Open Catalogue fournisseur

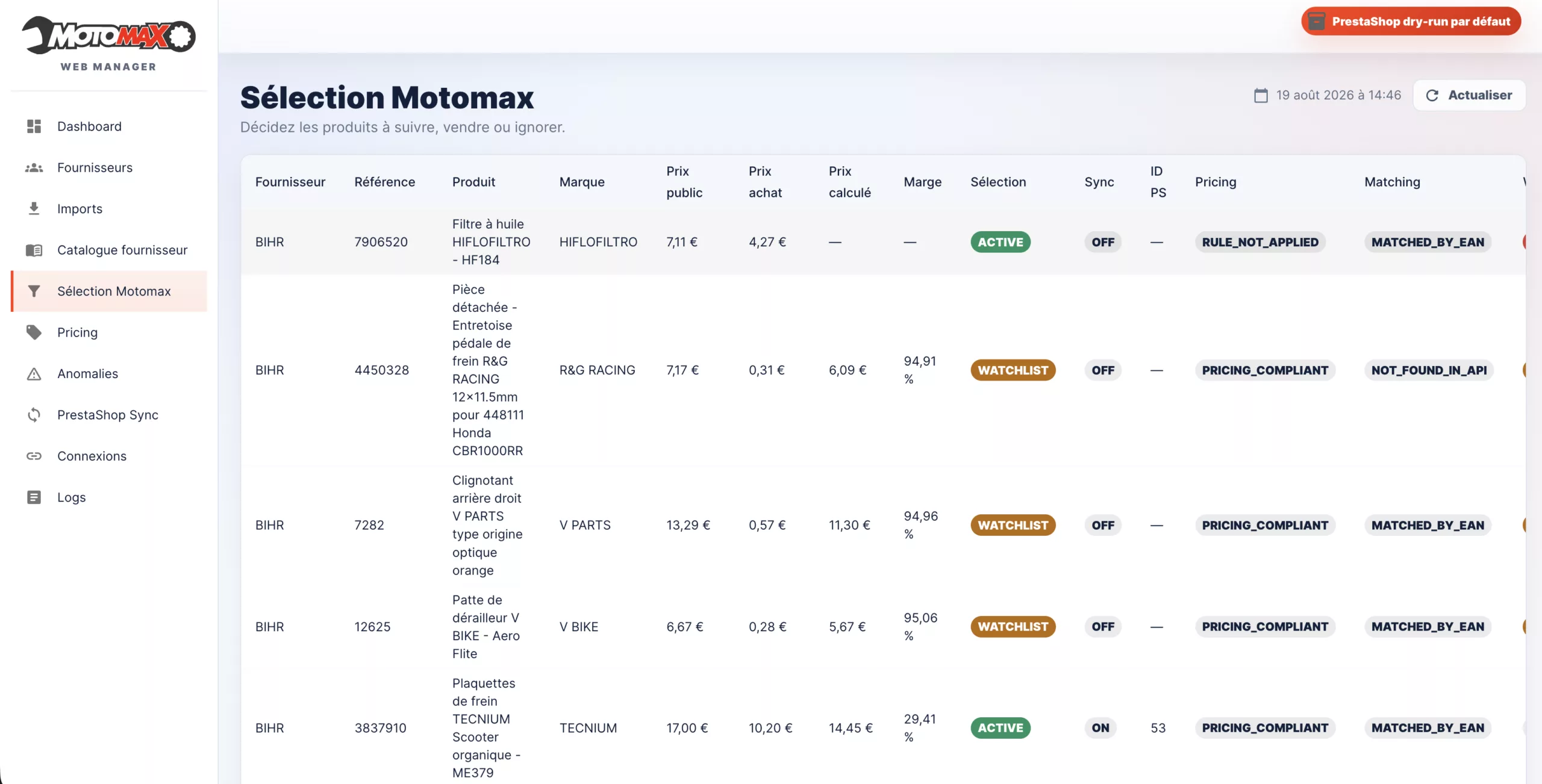click(x=109, y=250)
